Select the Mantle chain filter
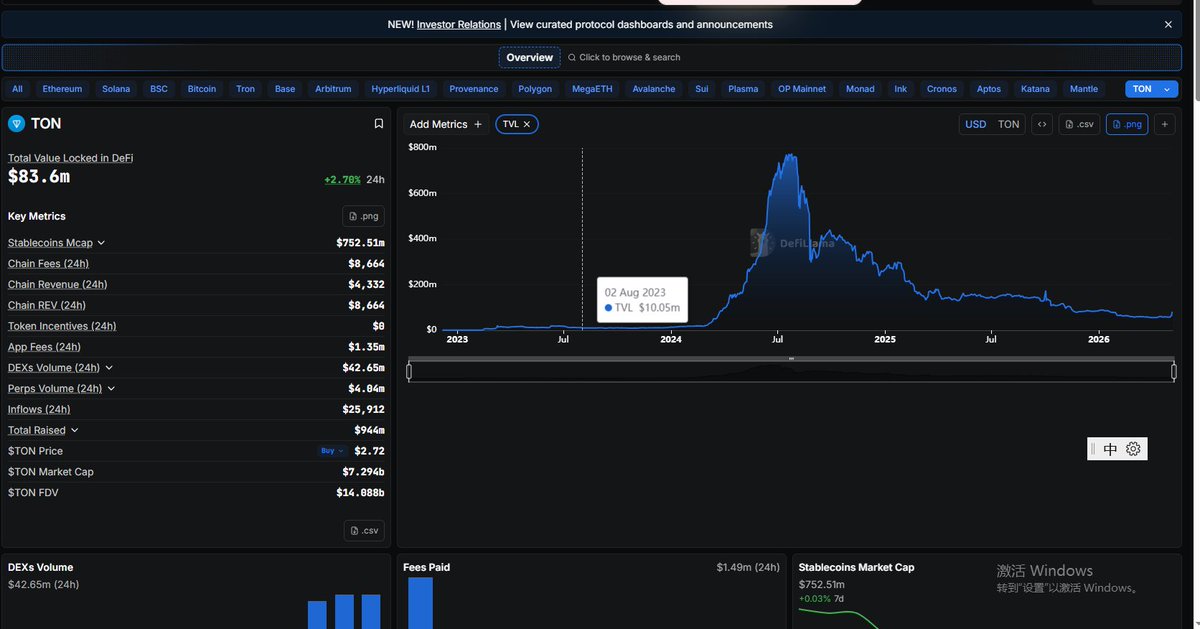 (1084, 89)
